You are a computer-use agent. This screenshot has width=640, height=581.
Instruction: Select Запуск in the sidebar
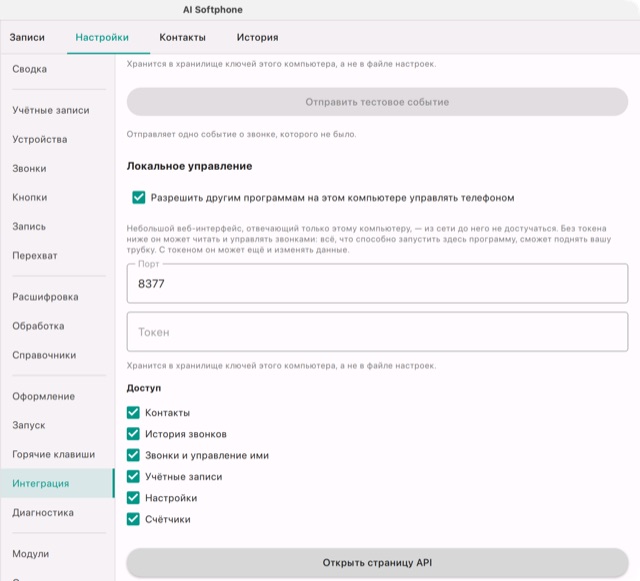click(x=29, y=425)
